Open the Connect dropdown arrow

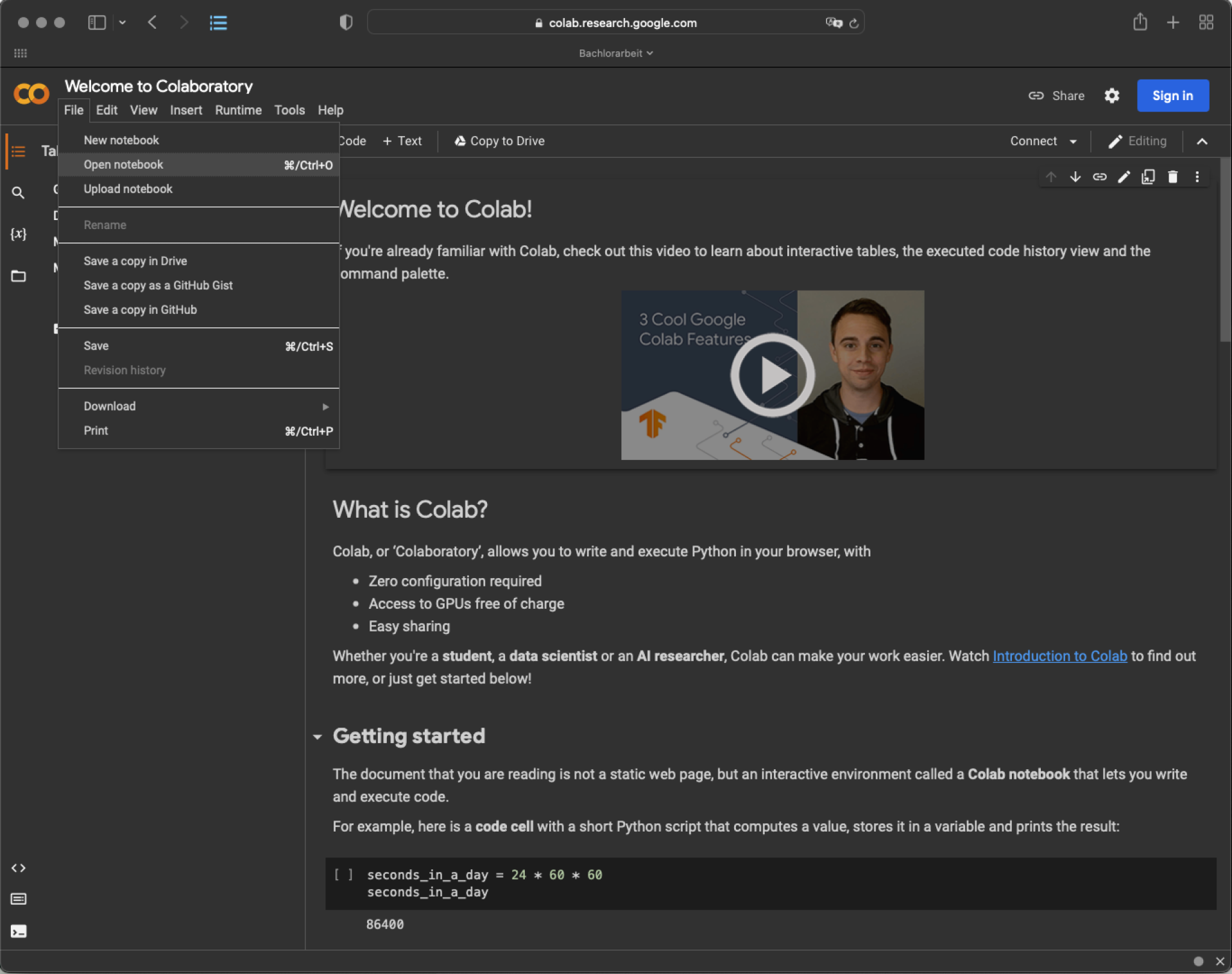point(1073,141)
